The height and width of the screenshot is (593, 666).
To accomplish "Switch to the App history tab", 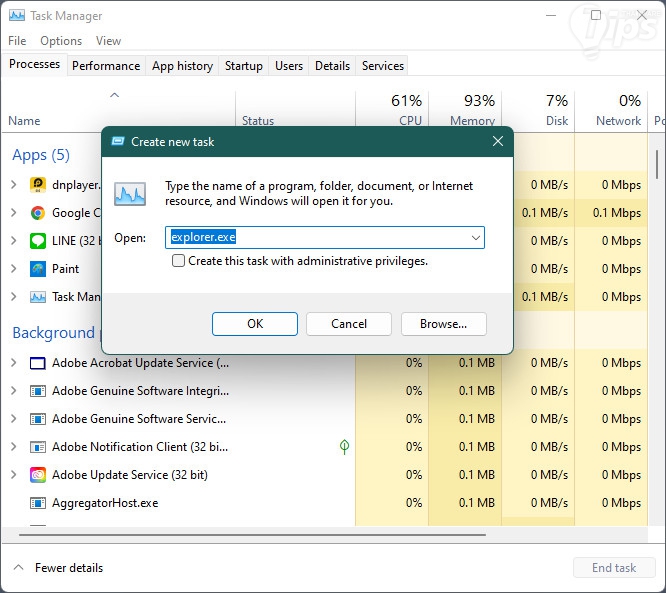I will tap(182, 66).
